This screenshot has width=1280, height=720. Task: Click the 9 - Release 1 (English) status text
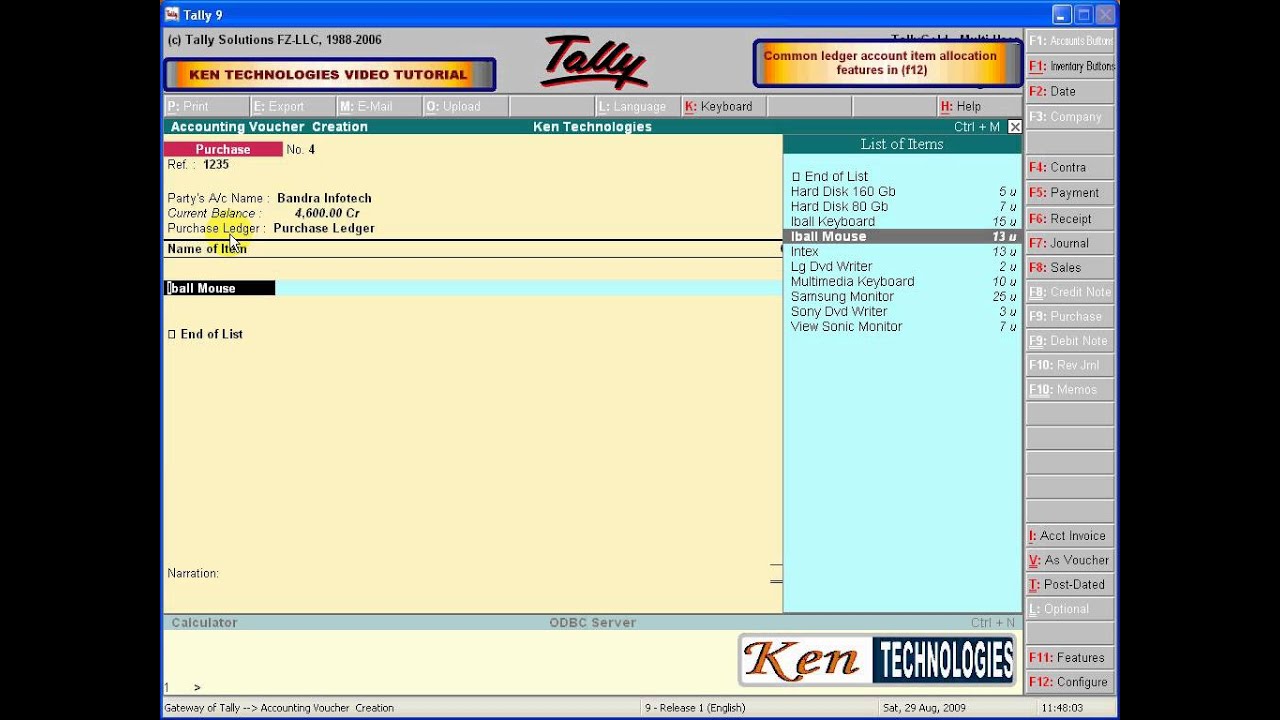pyautogui.click(x=695, y=708)
